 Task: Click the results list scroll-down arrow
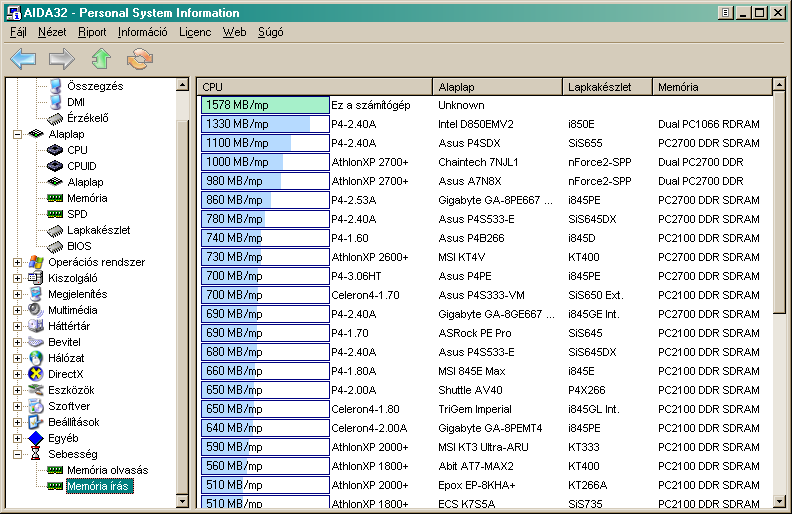[779, 501]
